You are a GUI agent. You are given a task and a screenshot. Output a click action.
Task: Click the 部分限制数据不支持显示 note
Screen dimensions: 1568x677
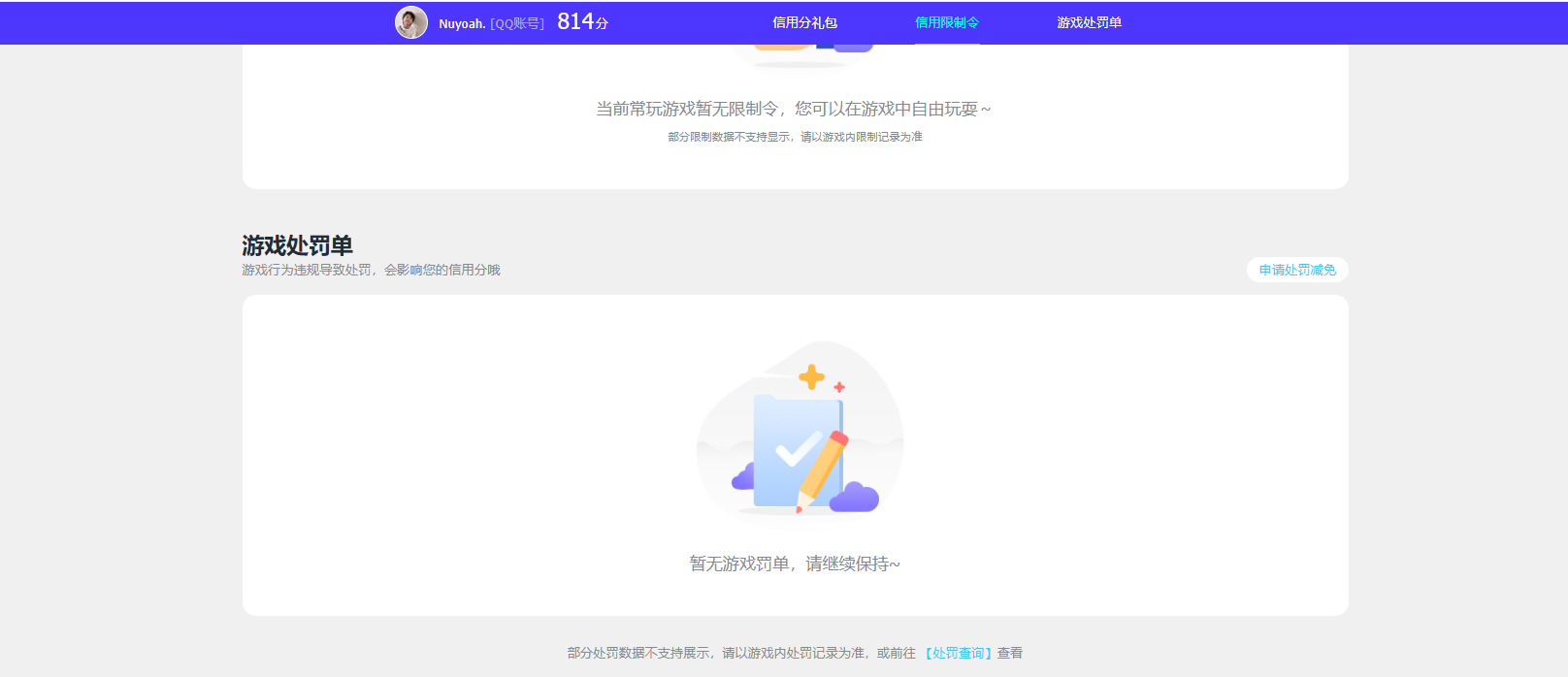pyautogui.click(x=795, y=137)
